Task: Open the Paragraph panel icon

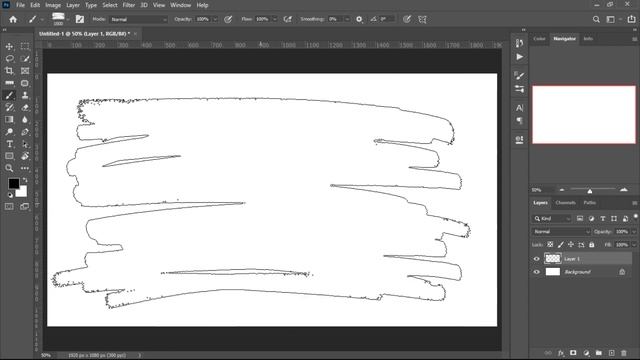Action: coord(520,121)
